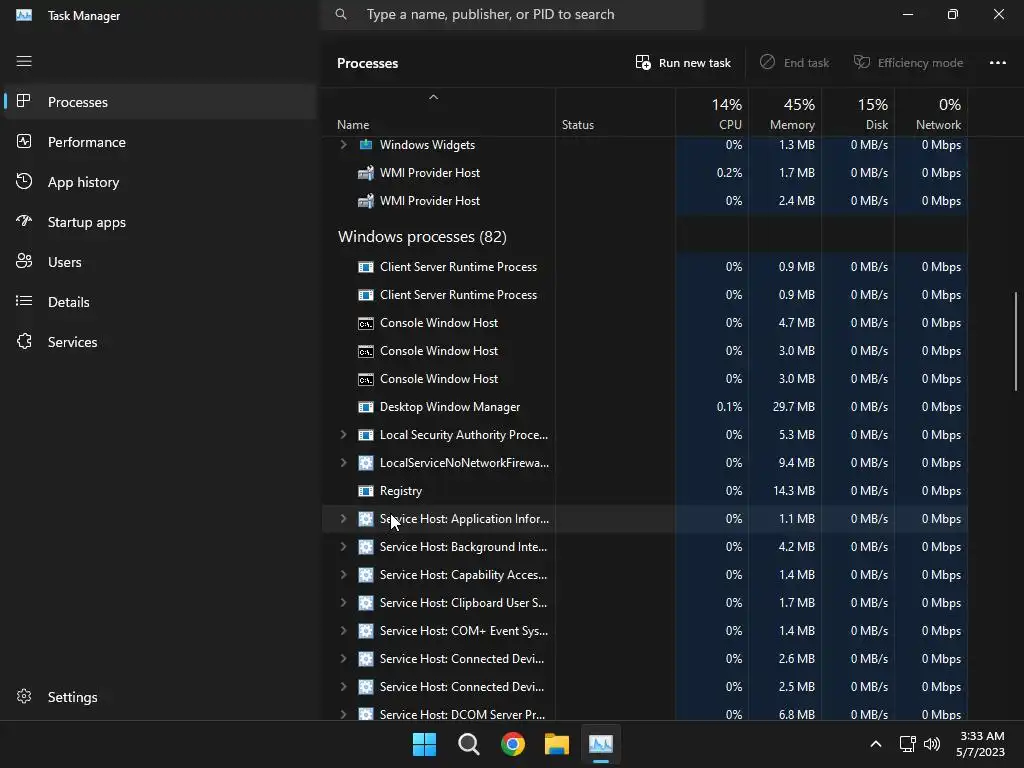This screenshot has width=1024, height=768.
Task: Click the Registry process icon
Action: [x=366, y=490]
